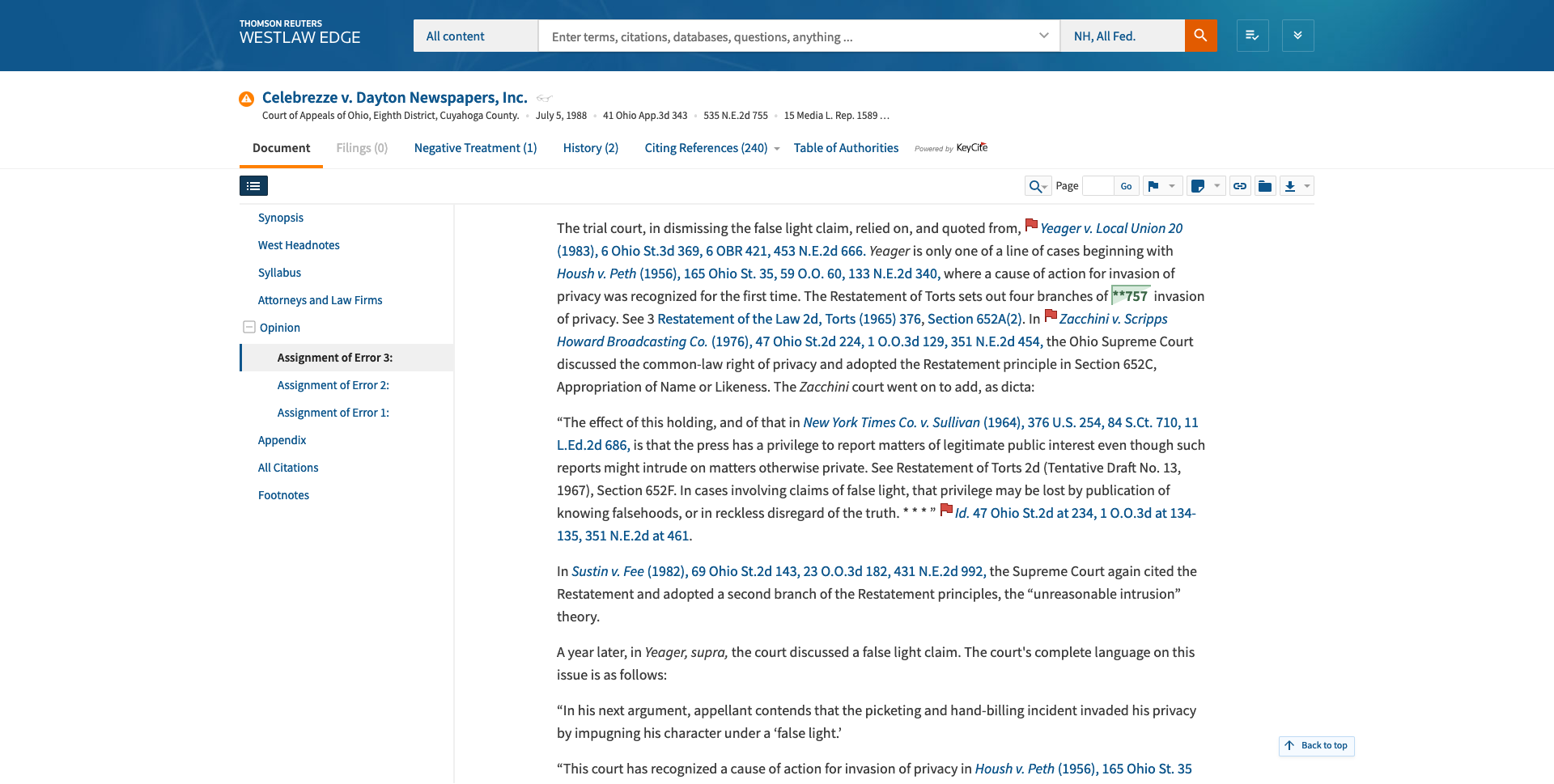Open Citing References dropdown arrow
Screen dimensions: 1554x784
(x=777, y=149)
